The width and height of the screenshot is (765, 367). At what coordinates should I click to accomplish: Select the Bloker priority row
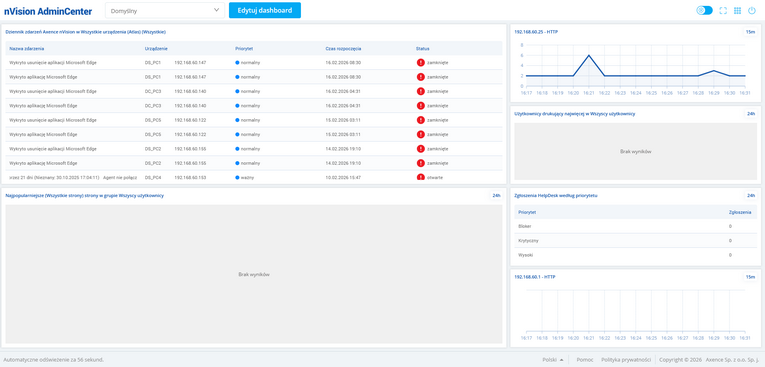pyautogui.click(x=635, y=226)
